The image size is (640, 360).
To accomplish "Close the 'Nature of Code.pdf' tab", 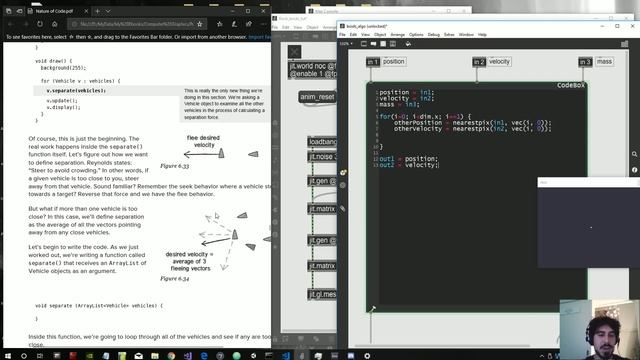I will click(x=86, y=11).
